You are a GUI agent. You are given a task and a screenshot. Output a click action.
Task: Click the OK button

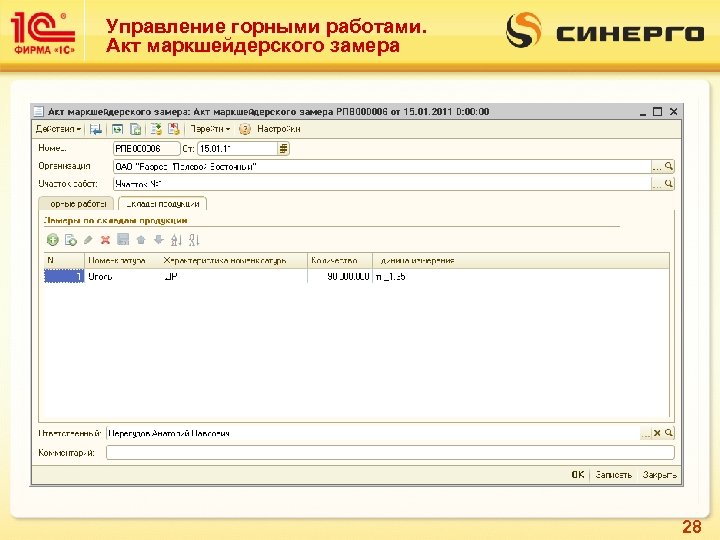(578, 475)
